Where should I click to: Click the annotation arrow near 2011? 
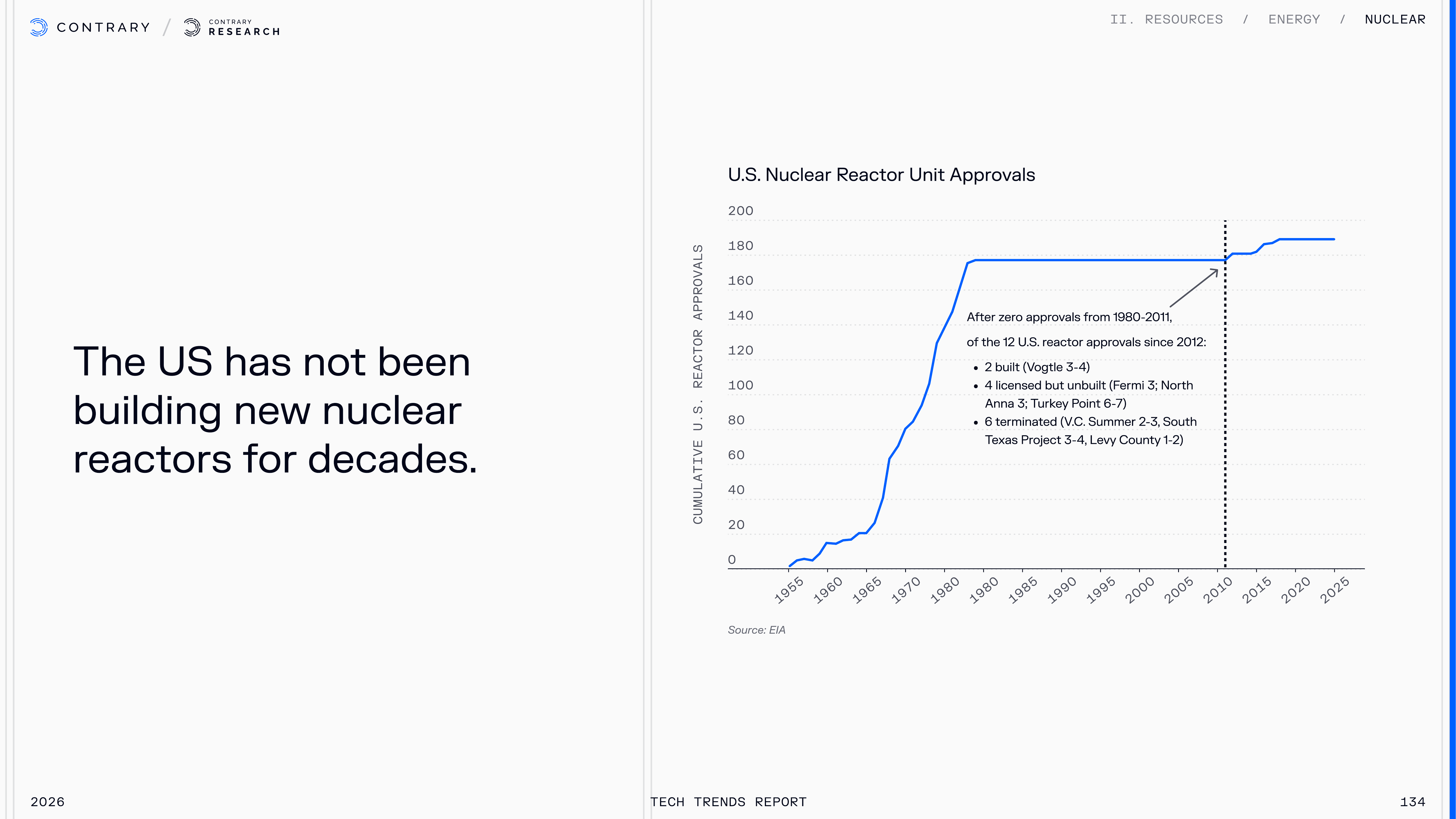[1194, 288]
